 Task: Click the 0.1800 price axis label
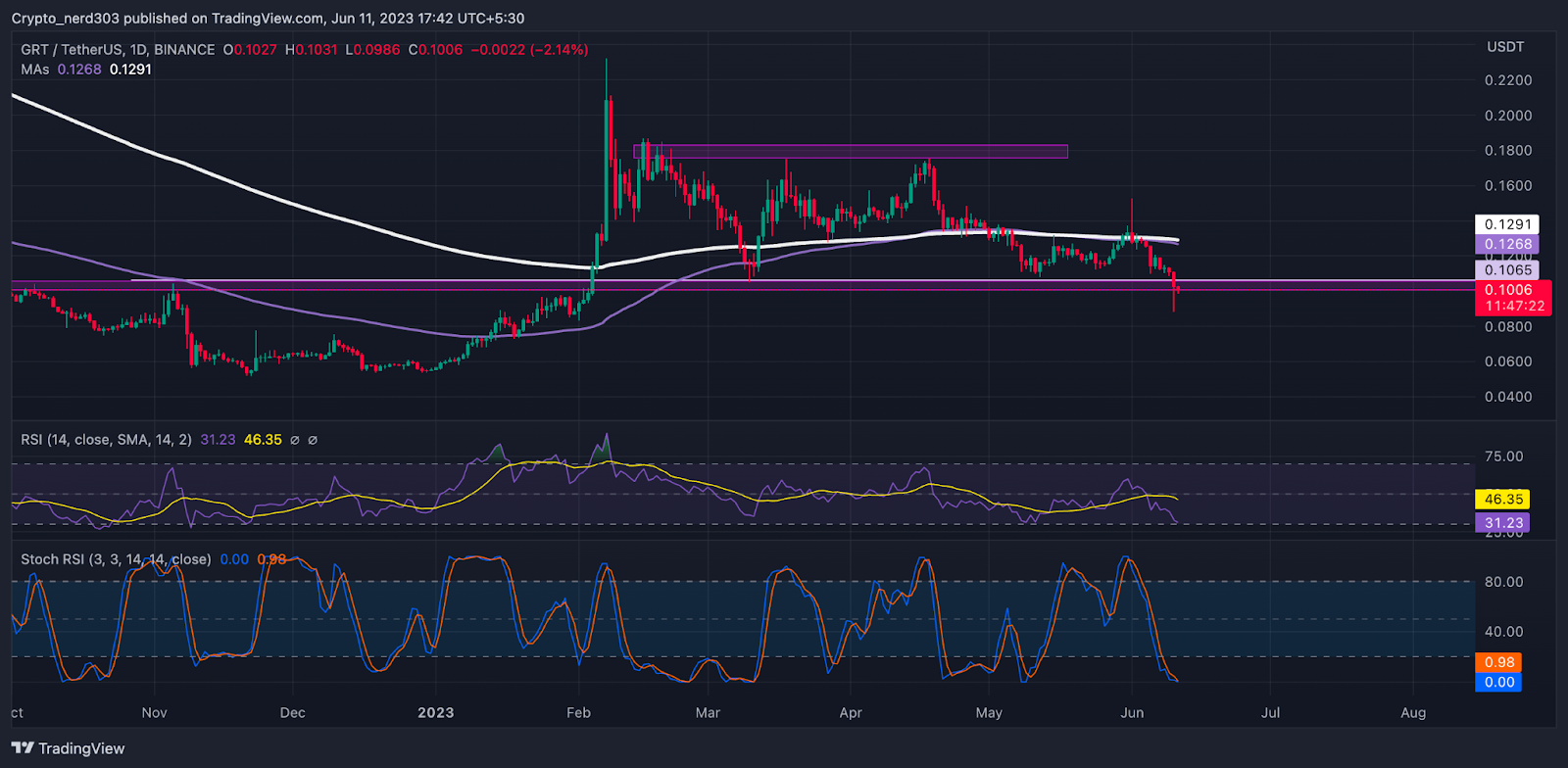click(x=1508, y=151)
